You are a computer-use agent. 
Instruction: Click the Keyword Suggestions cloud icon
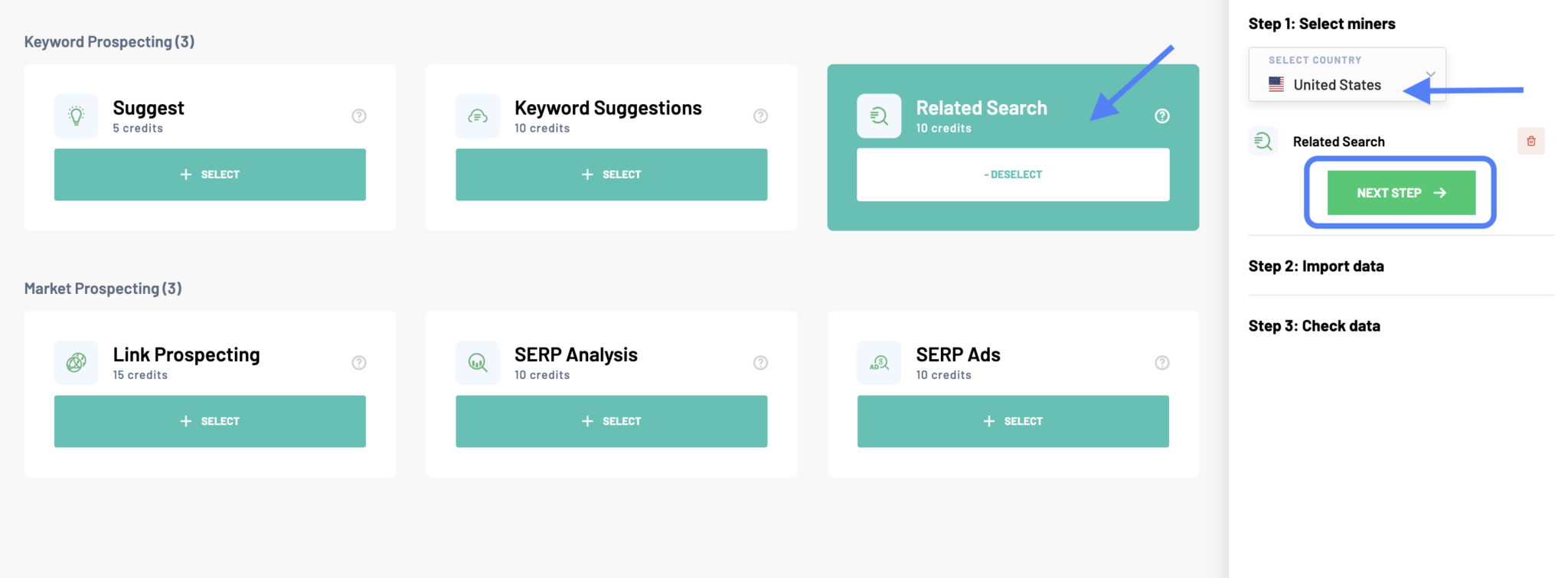[477, 116]
